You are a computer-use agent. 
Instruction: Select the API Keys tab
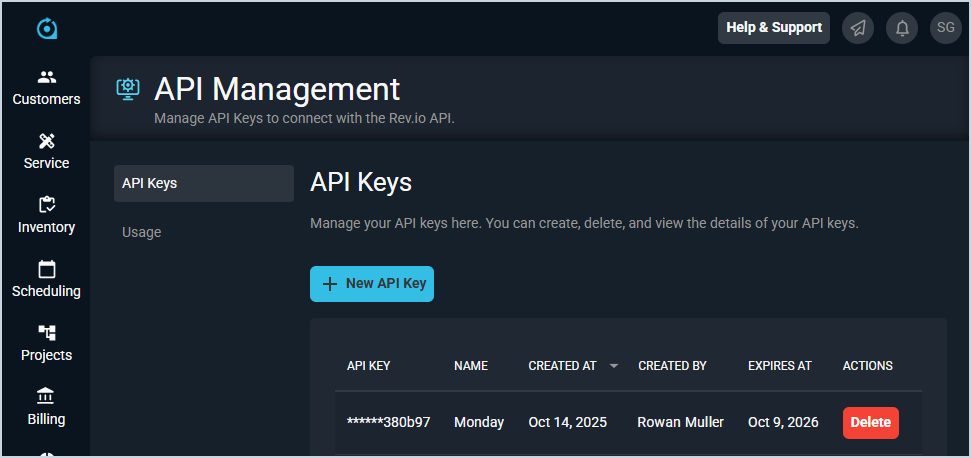coord(204,183)
